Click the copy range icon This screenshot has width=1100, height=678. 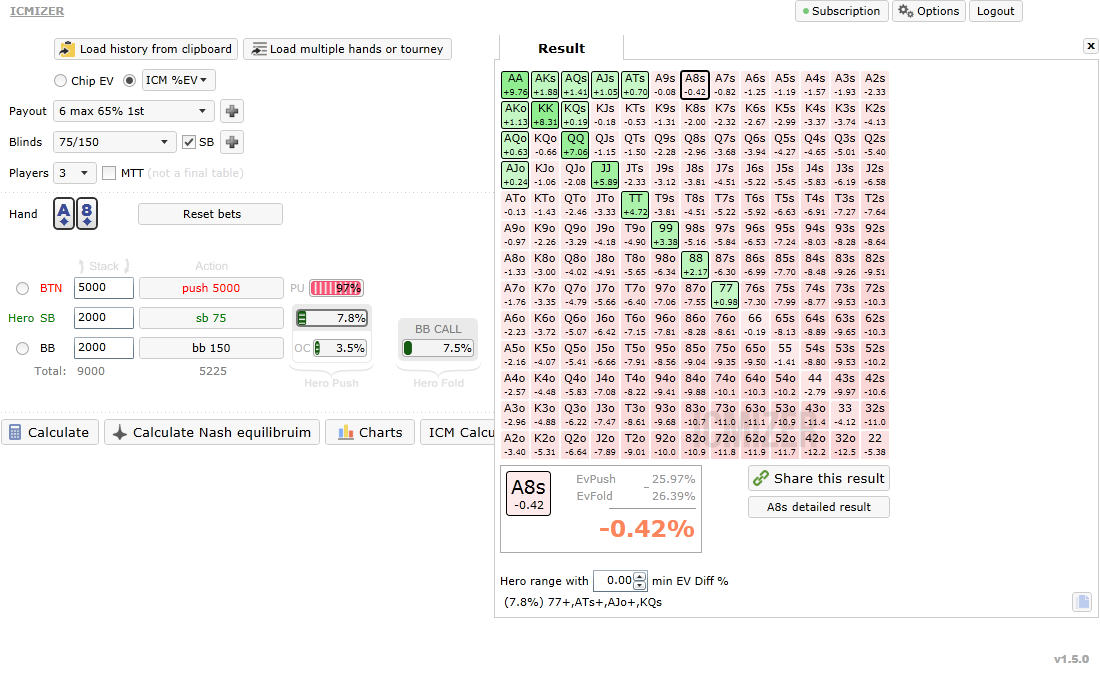pyautogui.click(x=1082, y=601)
